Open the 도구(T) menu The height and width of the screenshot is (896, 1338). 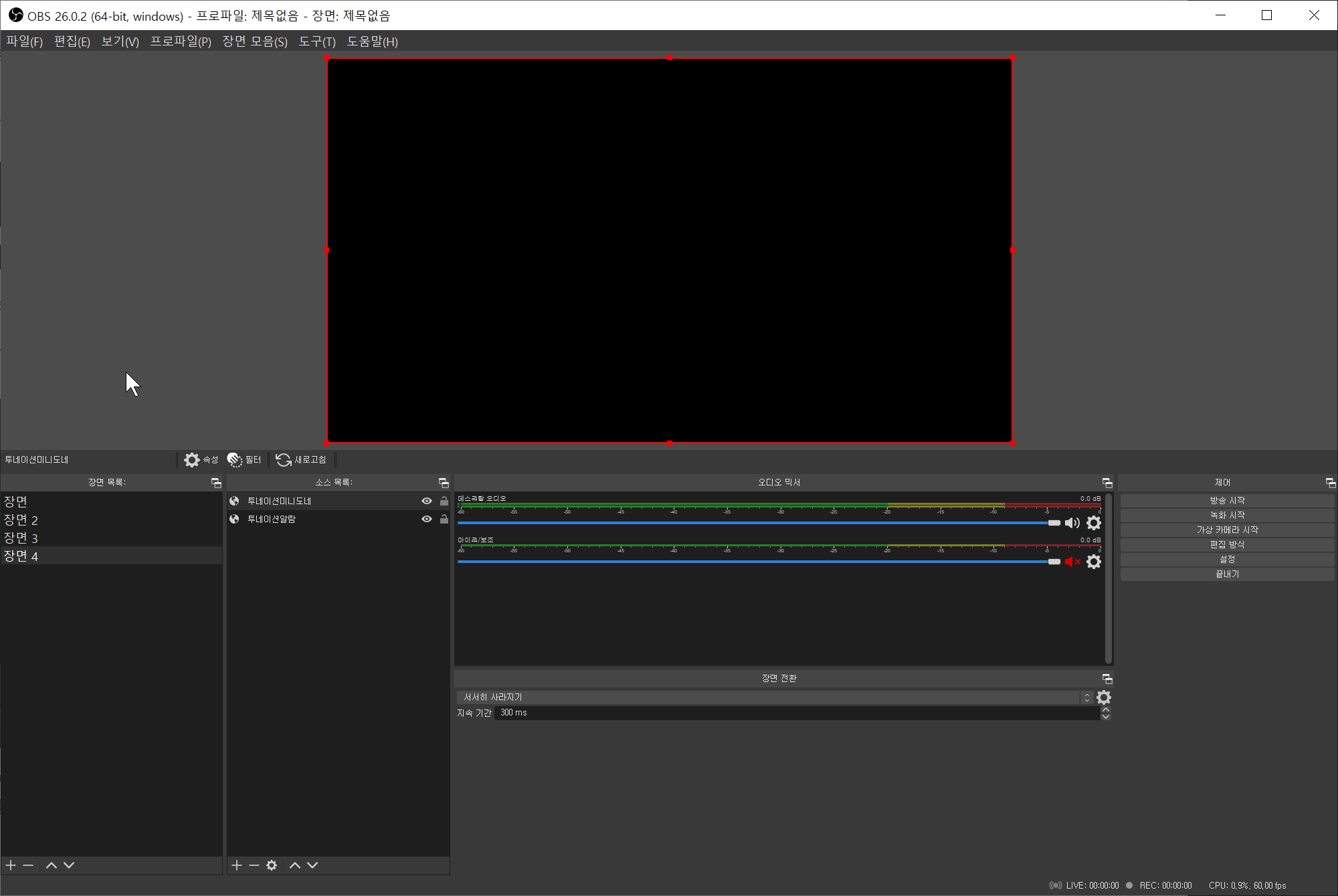[317, 41]
